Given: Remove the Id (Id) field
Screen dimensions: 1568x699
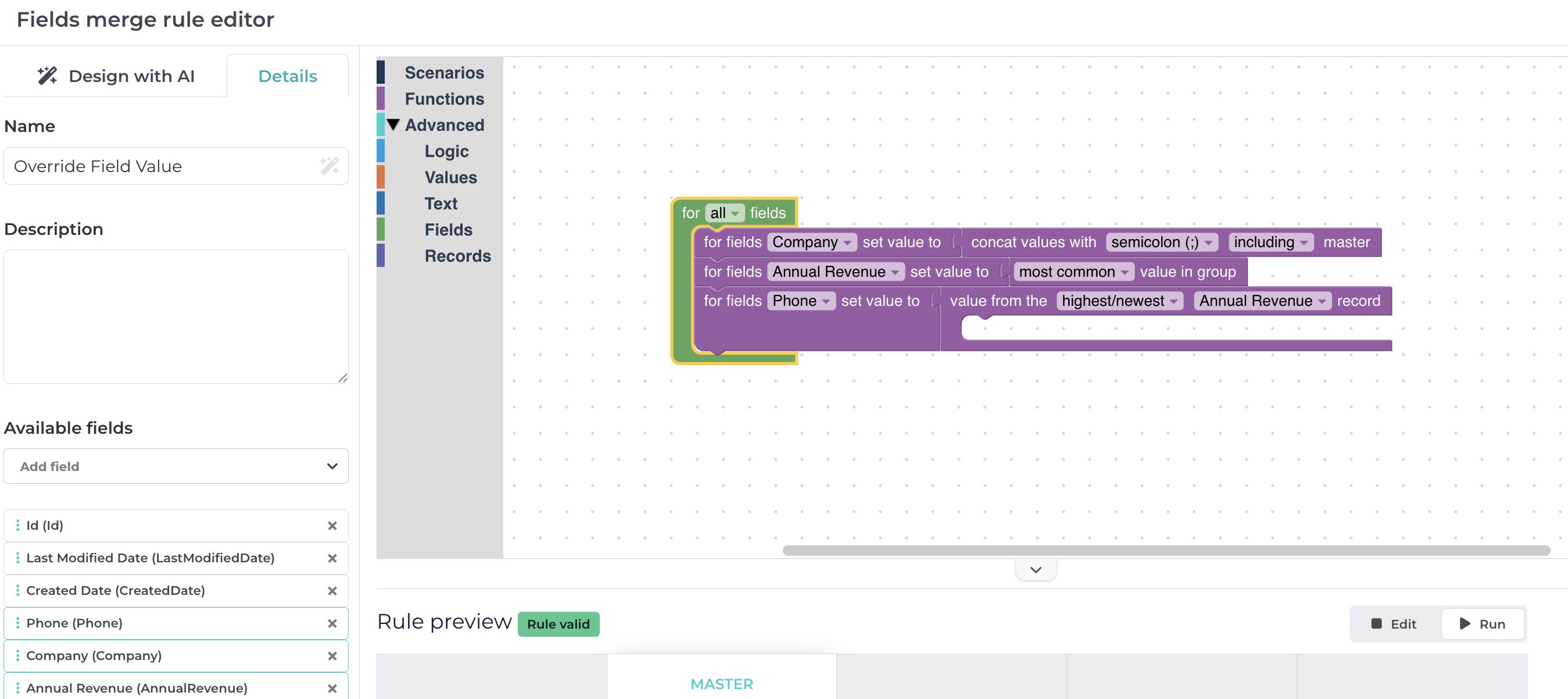Looking at the screenshot, I should 332,526.
